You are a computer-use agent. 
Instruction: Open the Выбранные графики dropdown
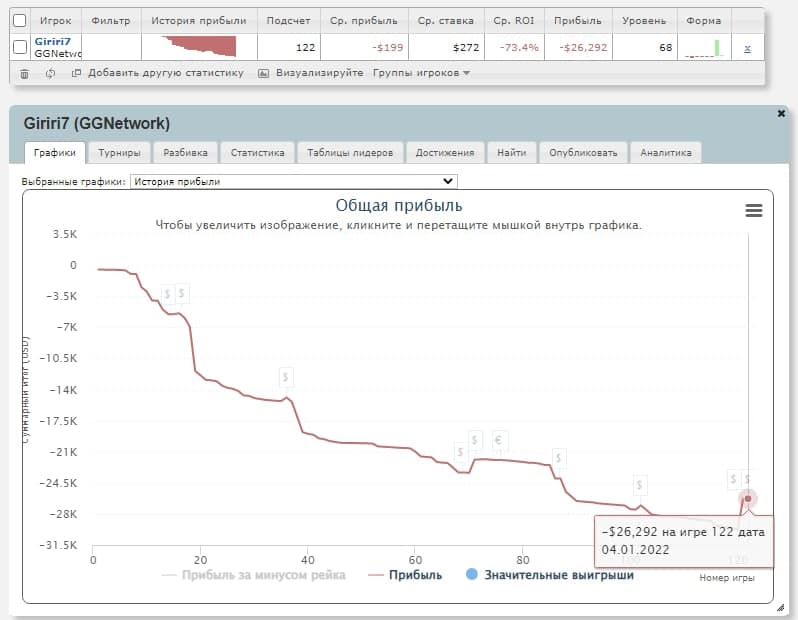pyautogui.click(x=293, y=182)
